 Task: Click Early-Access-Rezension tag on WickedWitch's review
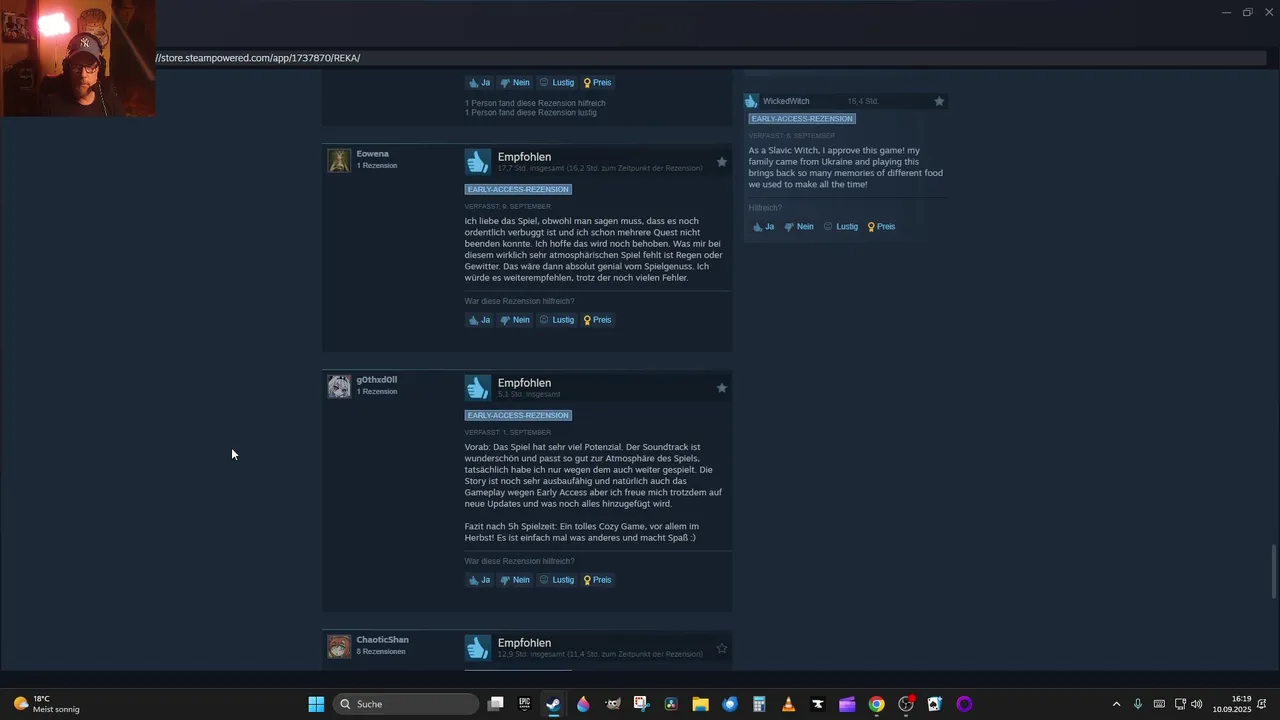(x=802, y=119)
